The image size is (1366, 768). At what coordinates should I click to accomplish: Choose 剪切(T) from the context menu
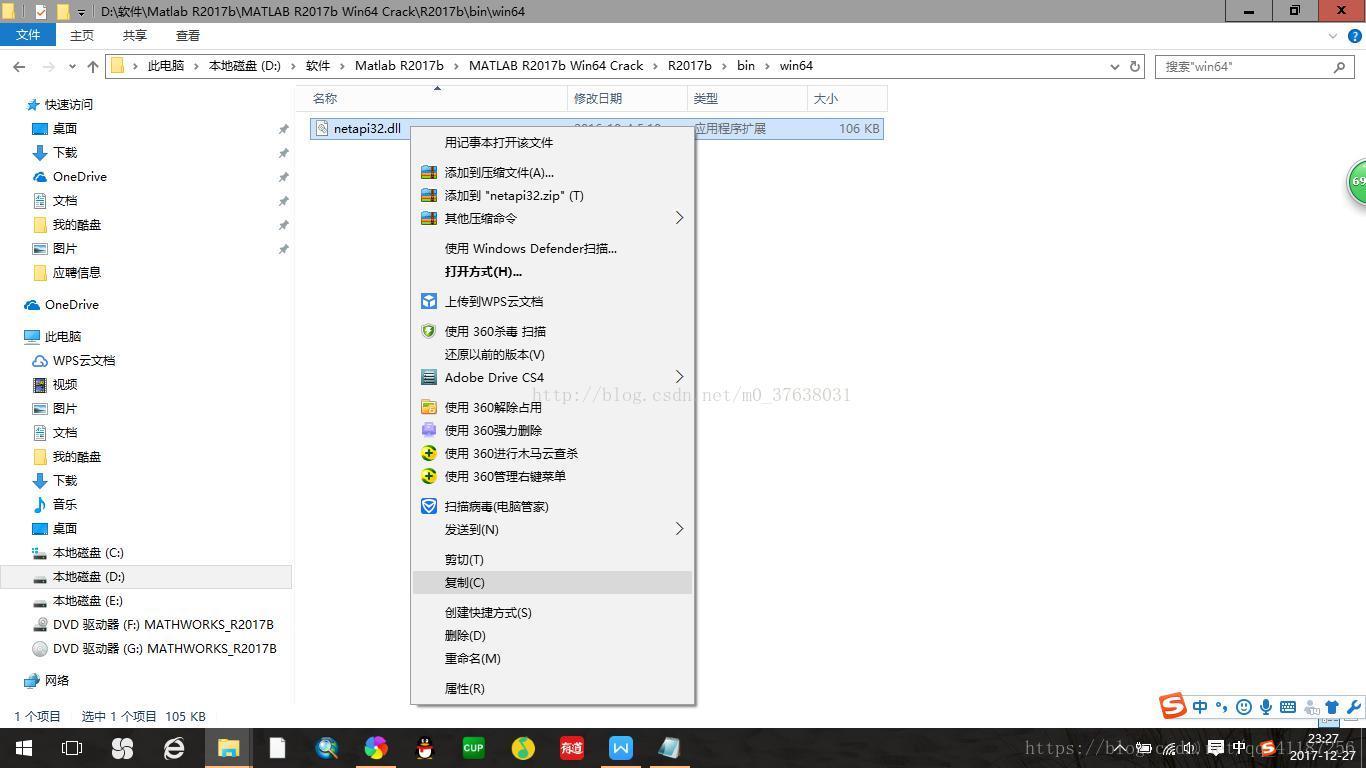552,559
